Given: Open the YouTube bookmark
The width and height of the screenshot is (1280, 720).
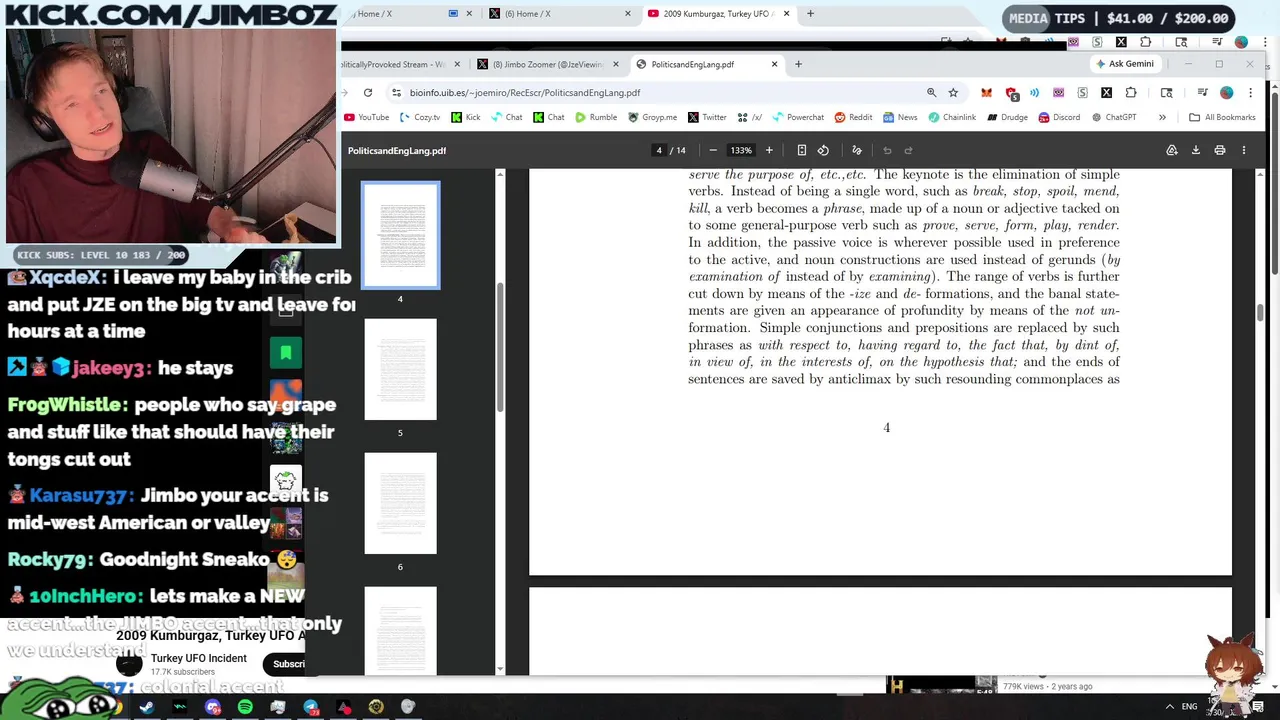Looking at the screenshot, I should 366,118.
